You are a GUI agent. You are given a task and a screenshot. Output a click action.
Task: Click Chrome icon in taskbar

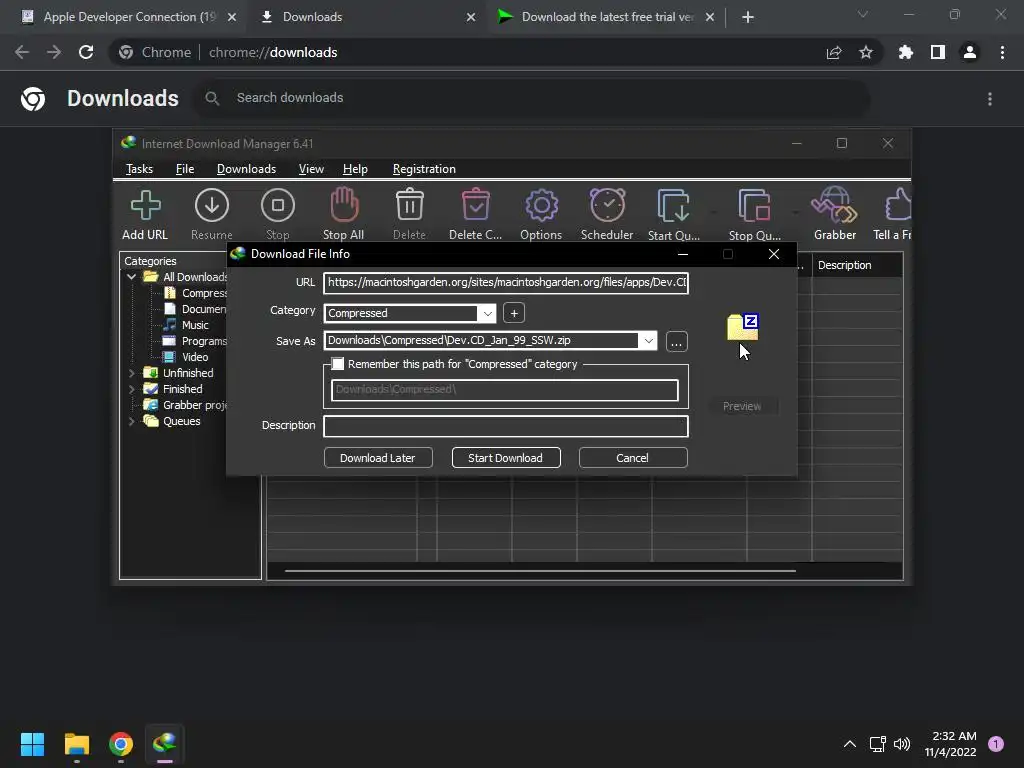[x=121, y=744]
